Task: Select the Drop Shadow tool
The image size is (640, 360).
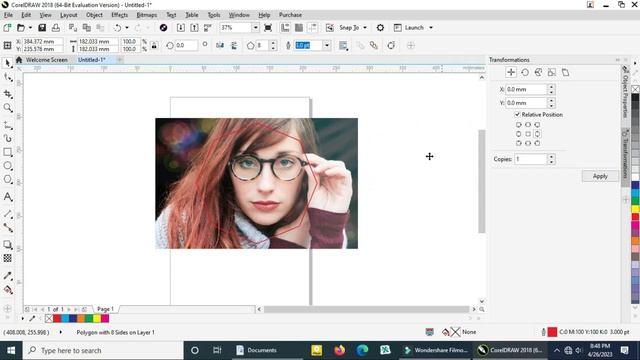Action: click(7, 244)
